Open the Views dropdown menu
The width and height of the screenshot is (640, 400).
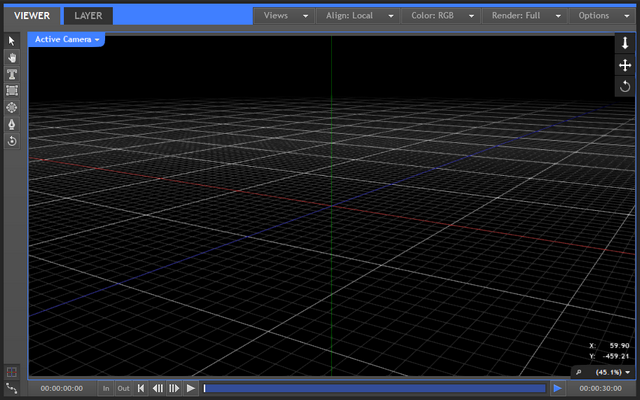click(x=284, y=16)
